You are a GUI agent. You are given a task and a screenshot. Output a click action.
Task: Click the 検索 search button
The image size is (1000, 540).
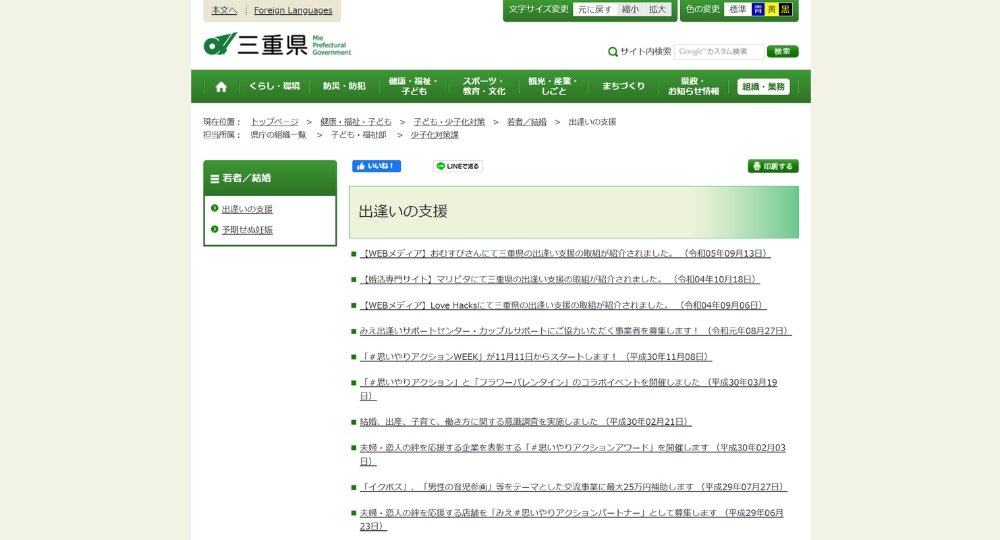pyautogui.click(x=782, y=52)
